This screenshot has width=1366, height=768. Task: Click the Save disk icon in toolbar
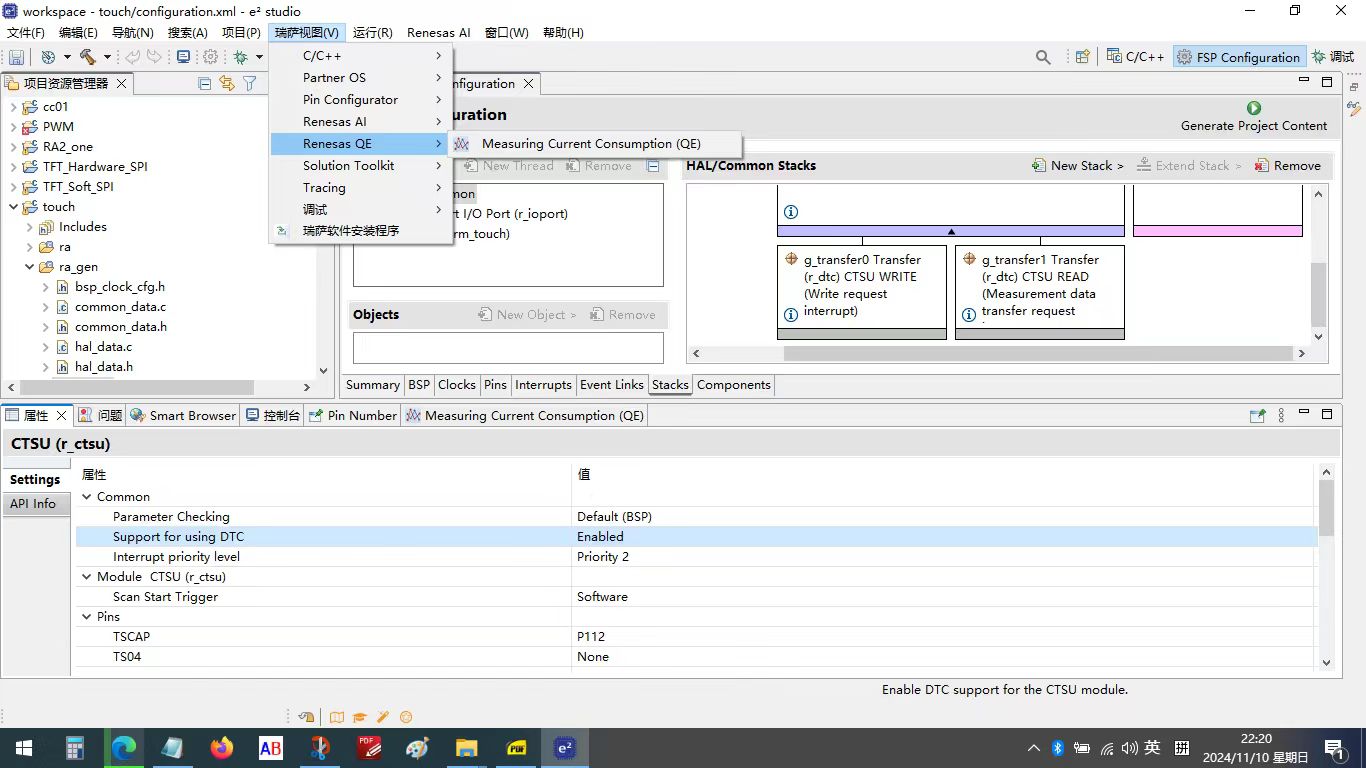pyautogui.click(x=16, y=57)
